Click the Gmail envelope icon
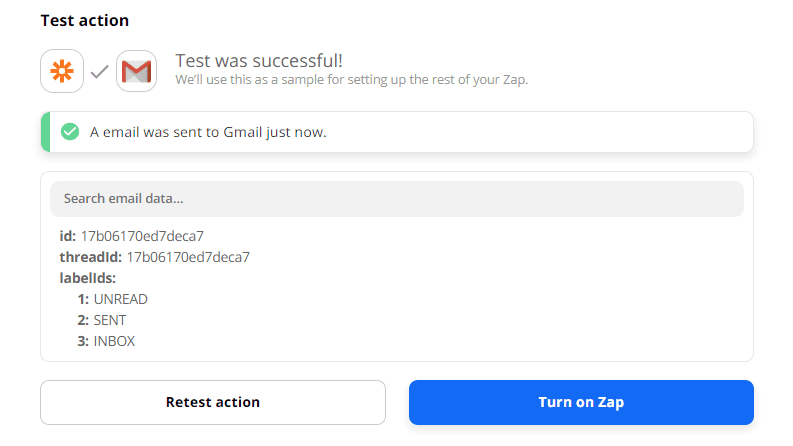 [137, 72]
